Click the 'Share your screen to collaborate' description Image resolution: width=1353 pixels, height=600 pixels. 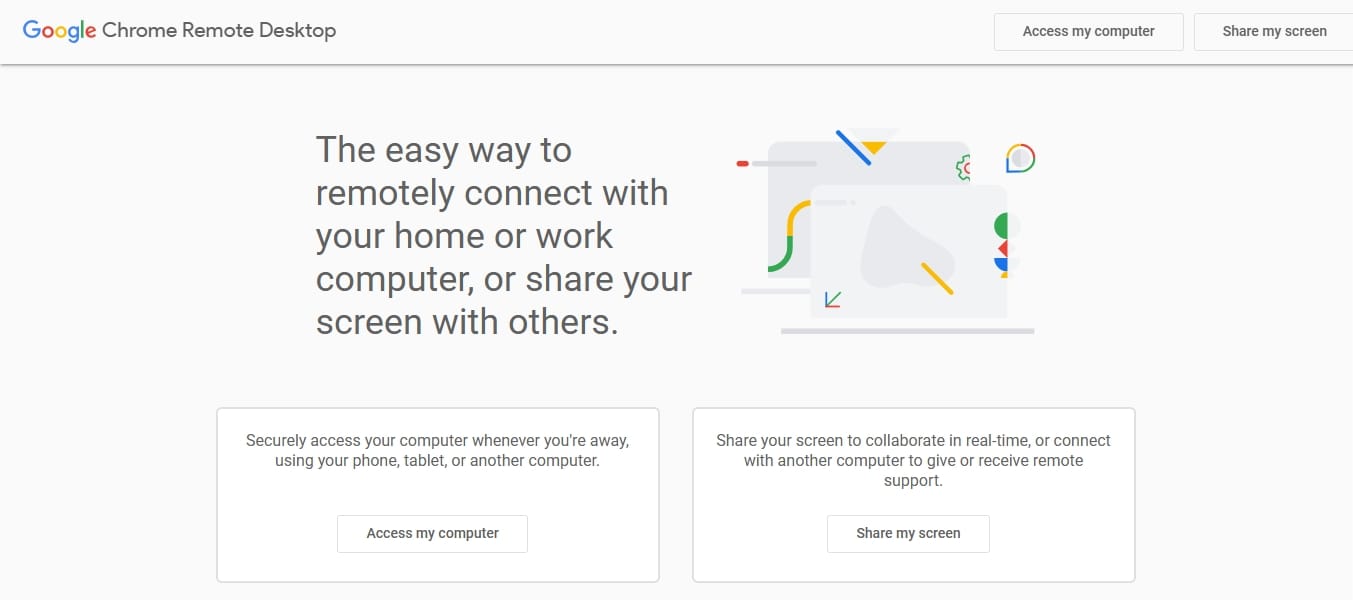913,460
